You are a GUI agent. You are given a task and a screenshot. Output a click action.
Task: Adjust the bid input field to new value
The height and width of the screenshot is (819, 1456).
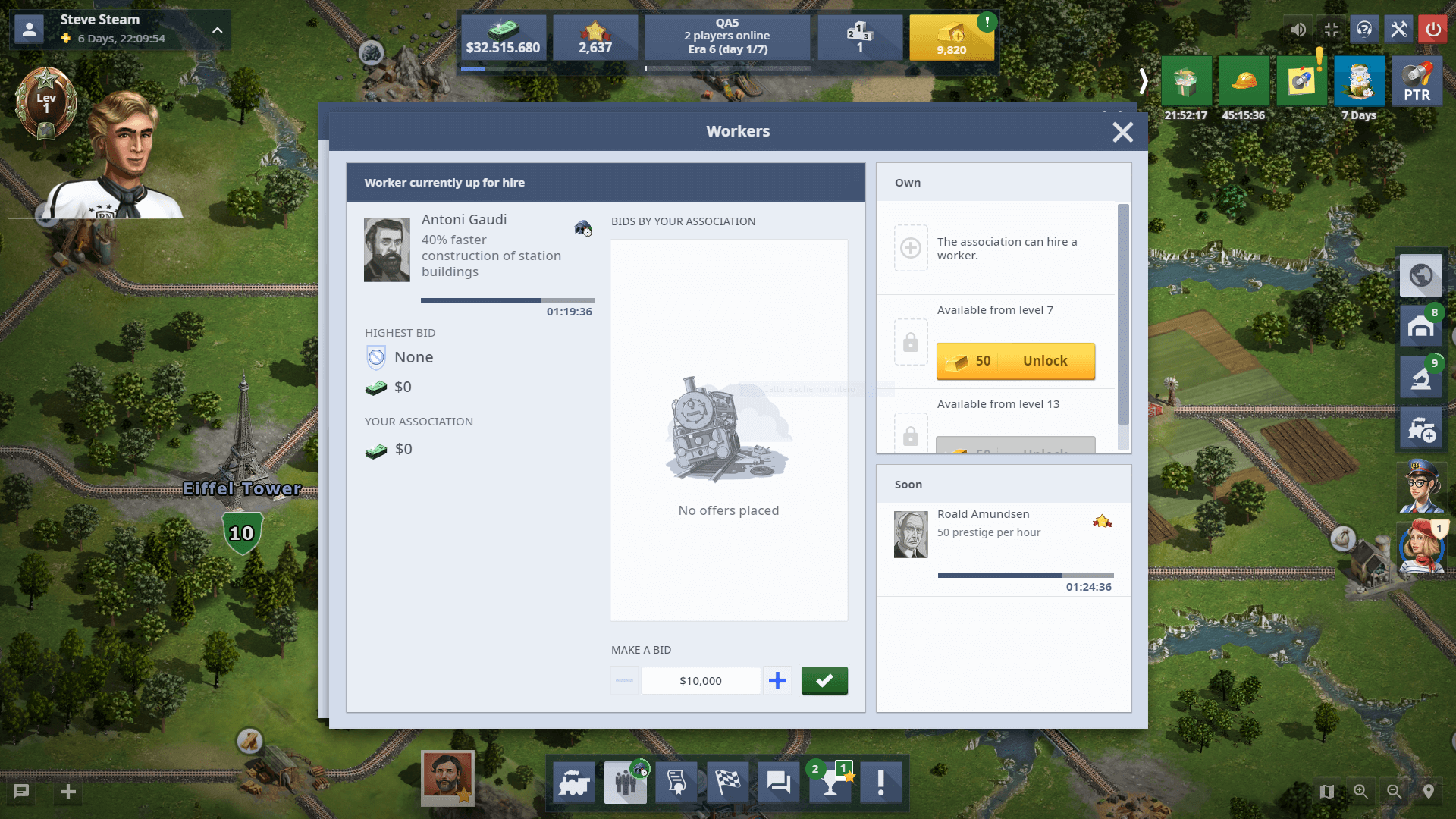point(700,681)
